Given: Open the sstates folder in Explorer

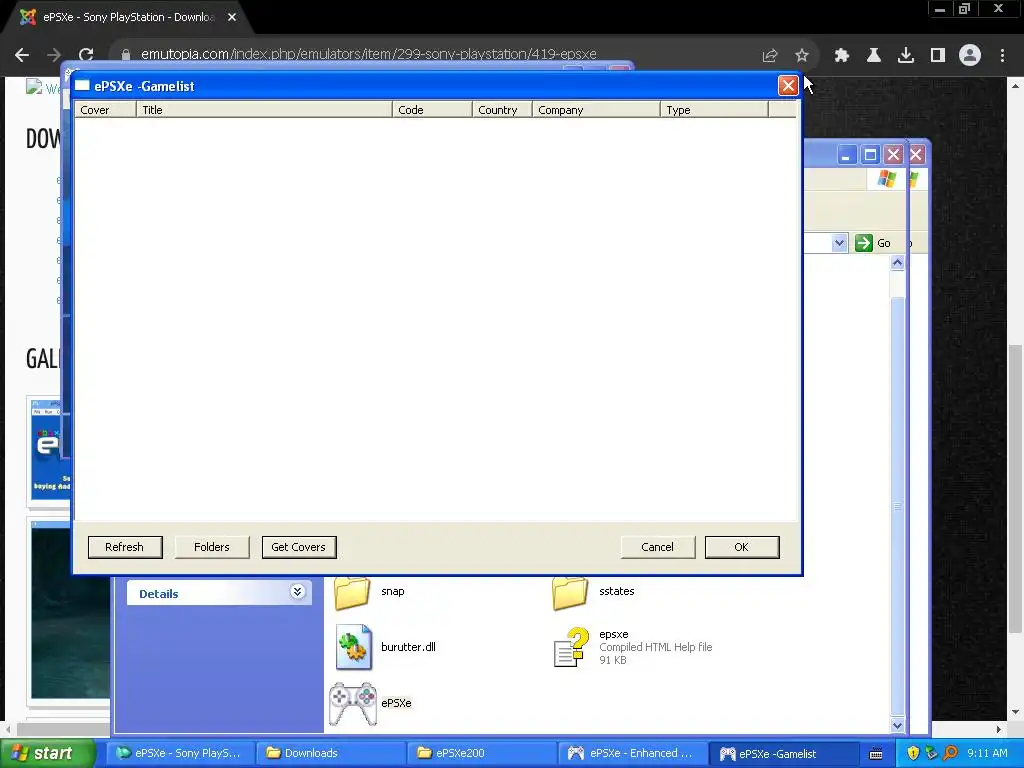Looking at the screenshot, I should click(x=571, y=592).
